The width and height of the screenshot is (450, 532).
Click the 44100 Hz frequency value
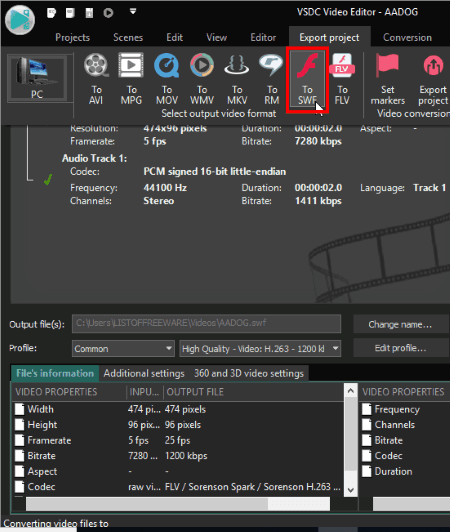coord(165,188)
